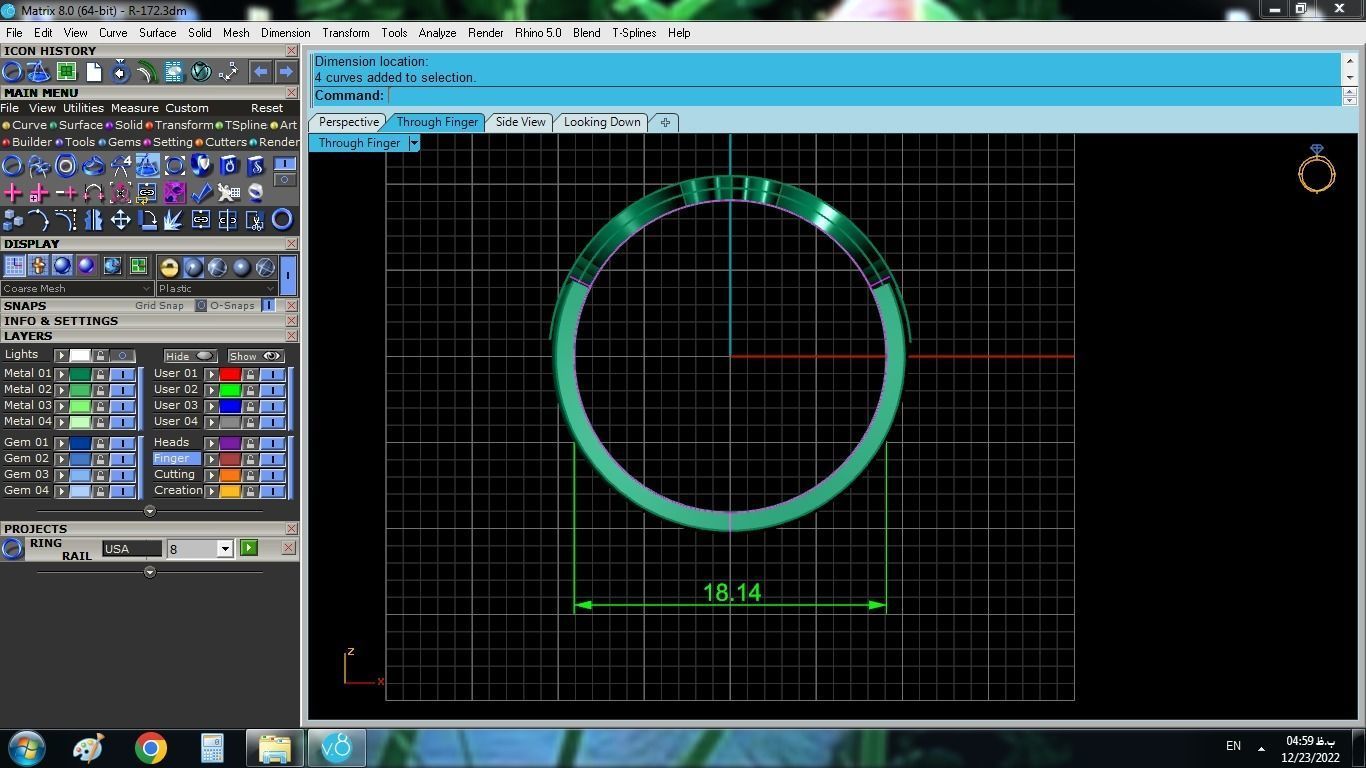Click the purple sphere display mode icon
1366x768 pixels.
pyautogui.click(x=86, y=266)
